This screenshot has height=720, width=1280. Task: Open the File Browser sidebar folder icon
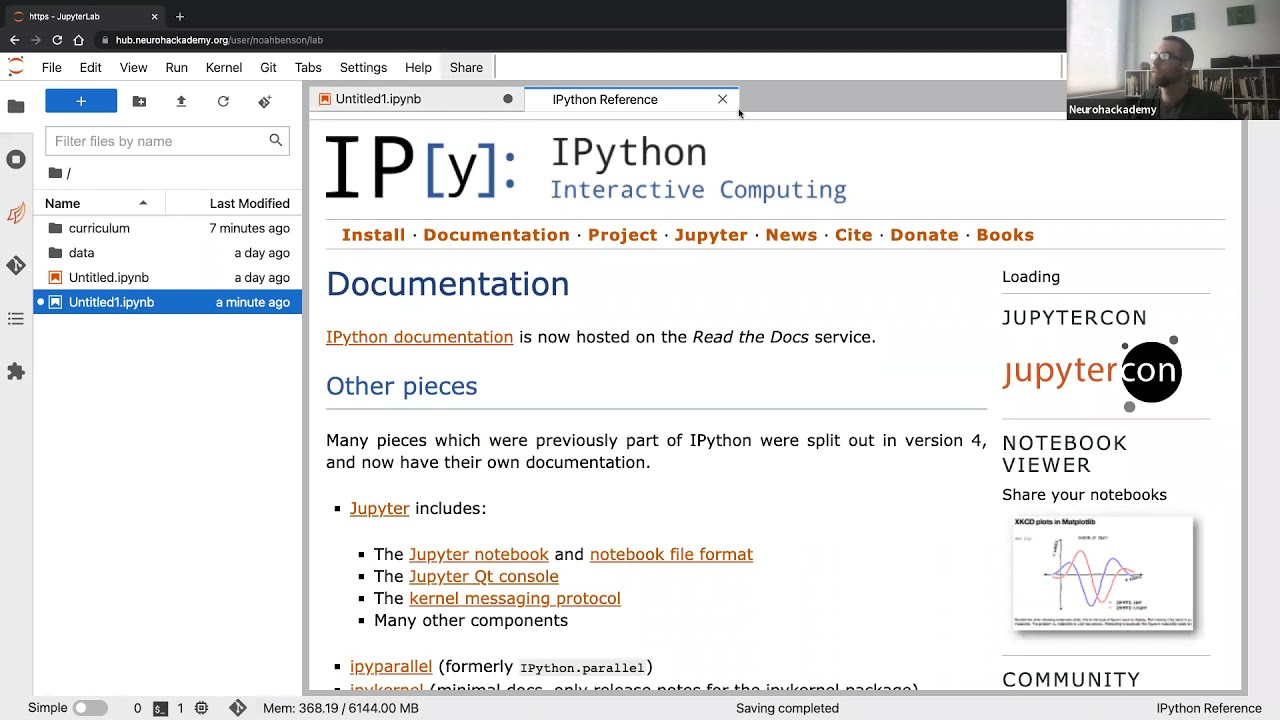[x=16, y=106]
